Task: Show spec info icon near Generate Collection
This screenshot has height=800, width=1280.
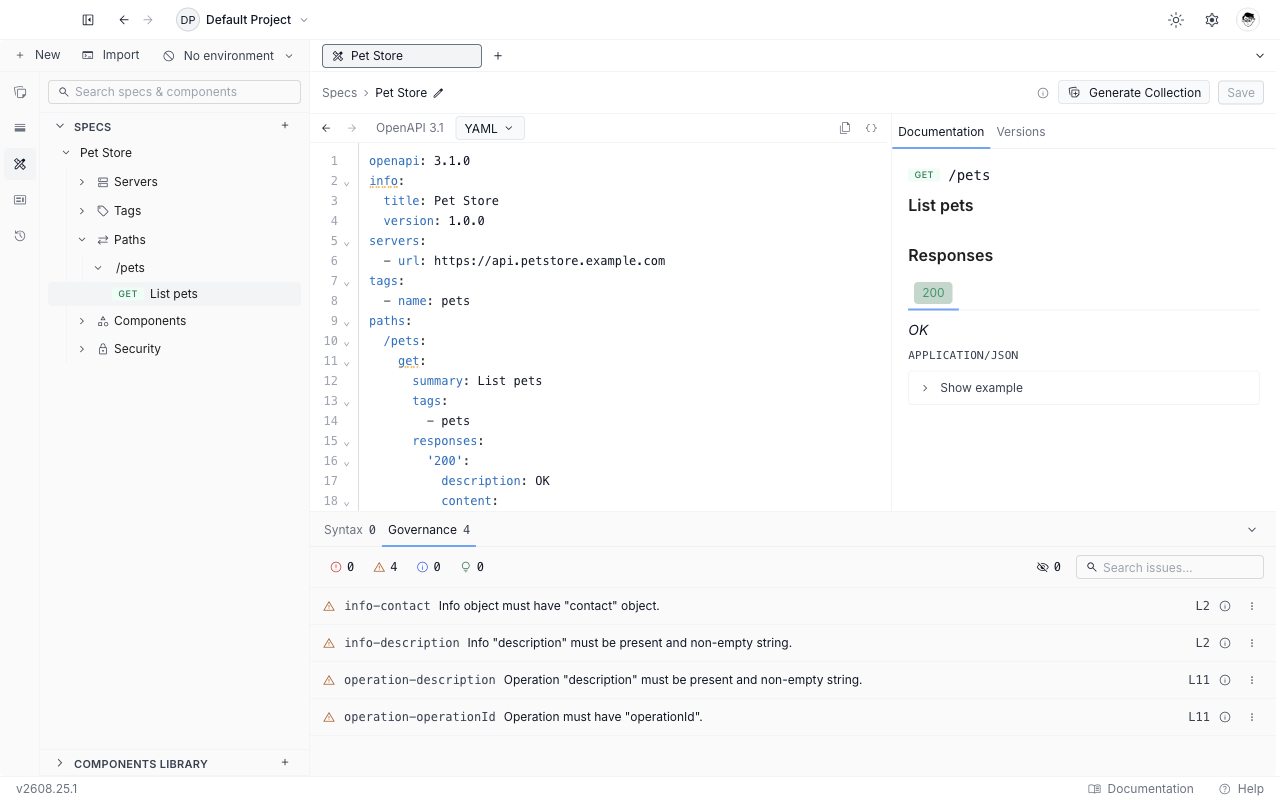Action: 1043,93
